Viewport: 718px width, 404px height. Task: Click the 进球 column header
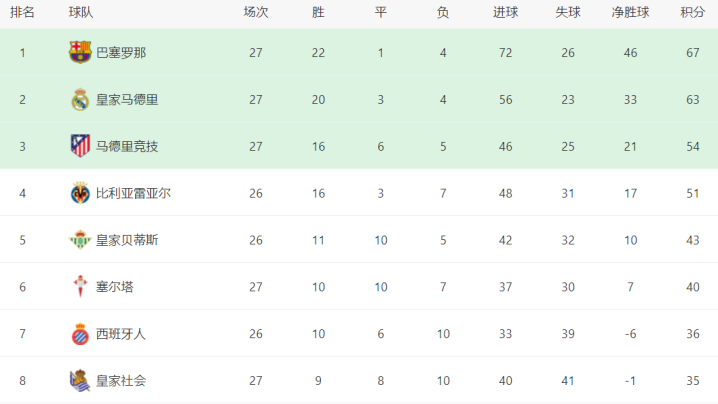tap(505, 12)
